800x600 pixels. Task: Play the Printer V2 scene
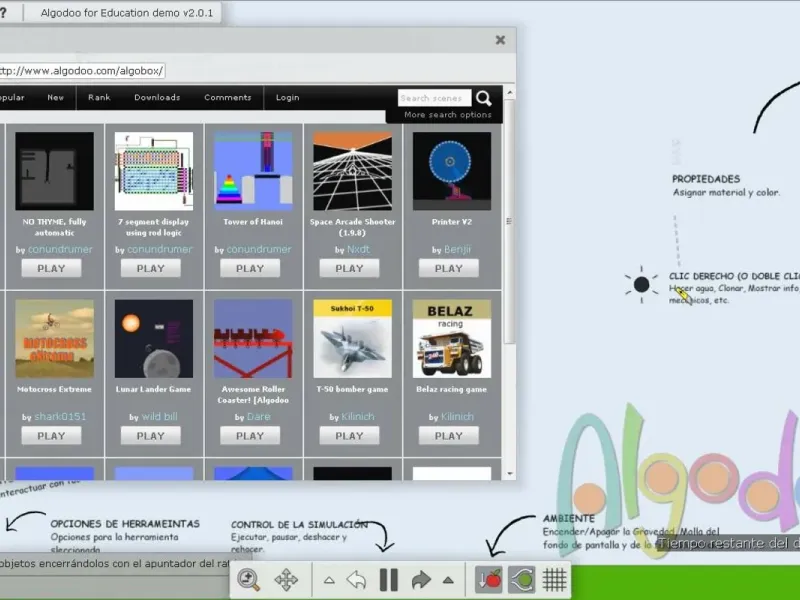coord(449,268)
